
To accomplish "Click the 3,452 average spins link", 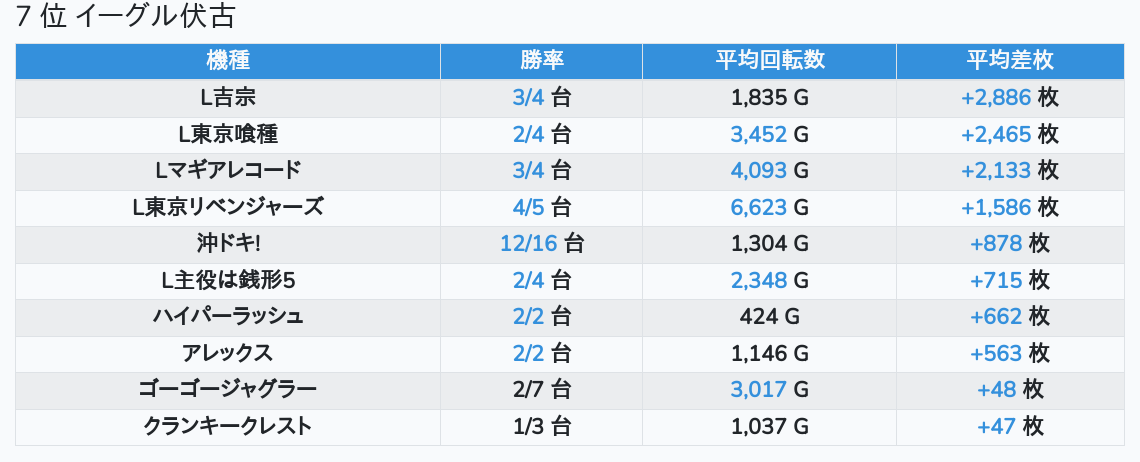I will (759, 134).
